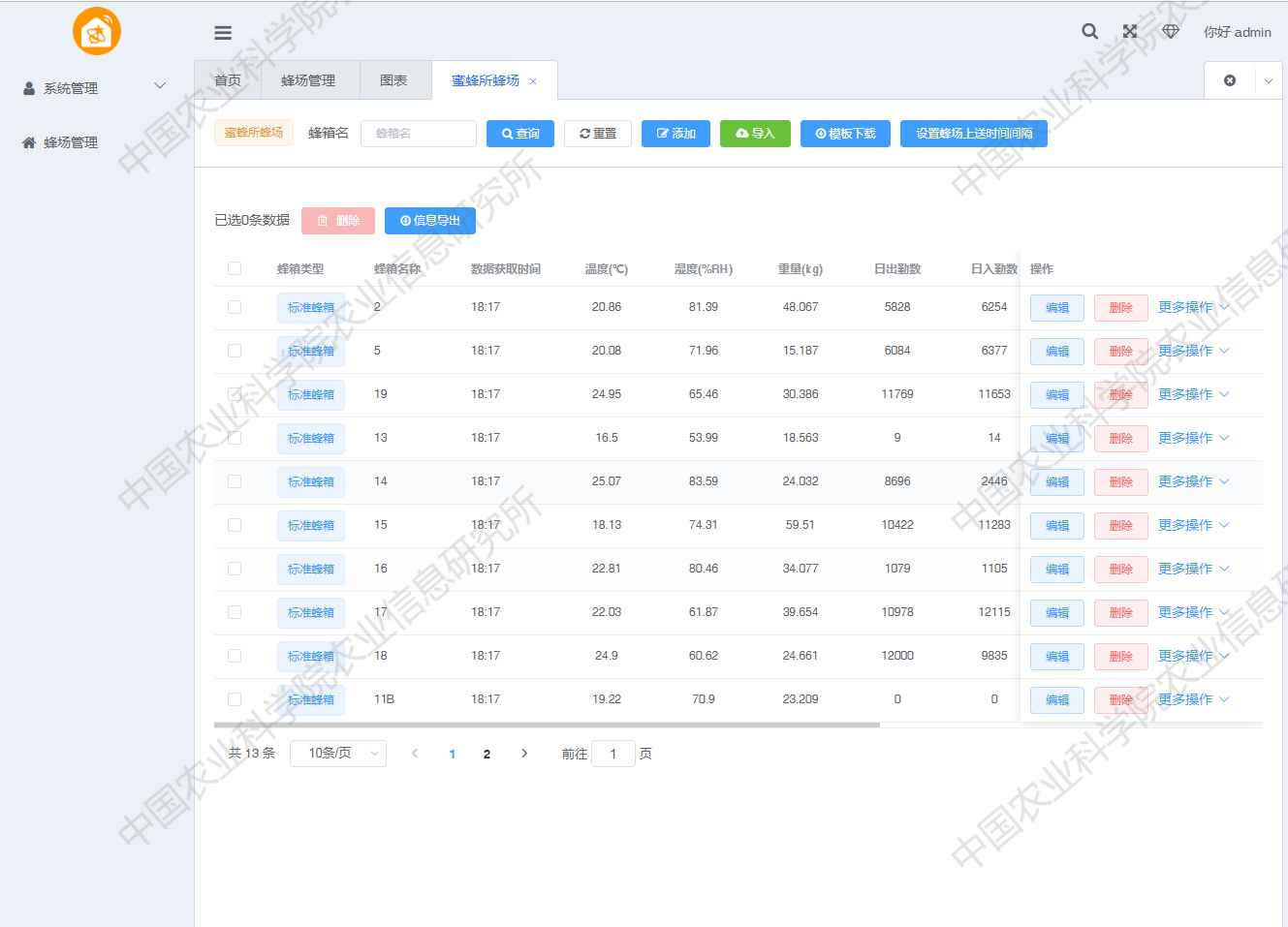Open 更多操作 dropdown for beehive 2
The width and height of the screenshot is (1288, 927).
[1193, 307]
